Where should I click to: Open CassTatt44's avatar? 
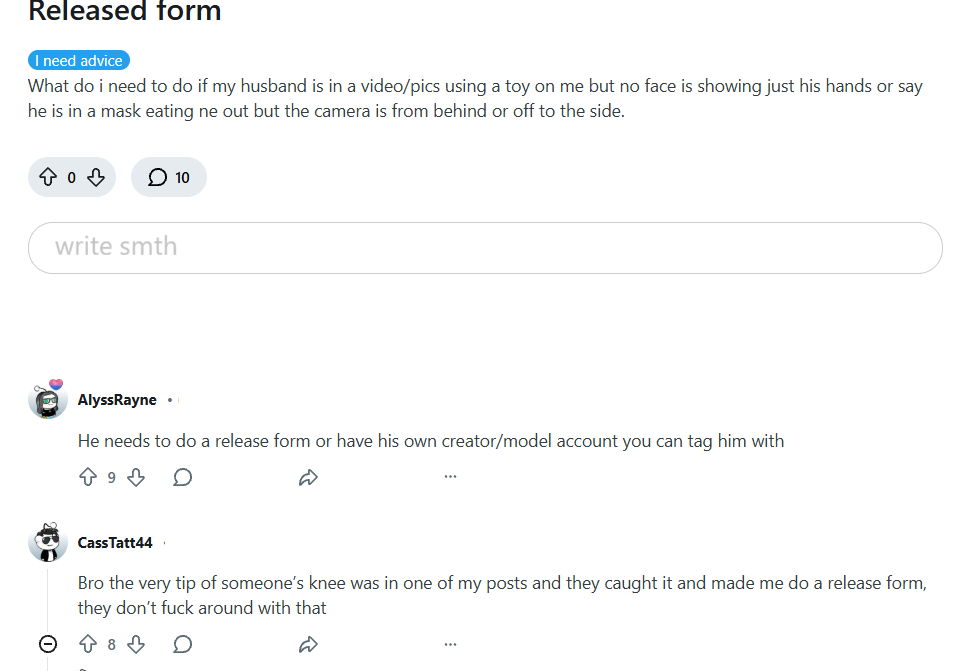pyautogui.click(x=47, y=543)
